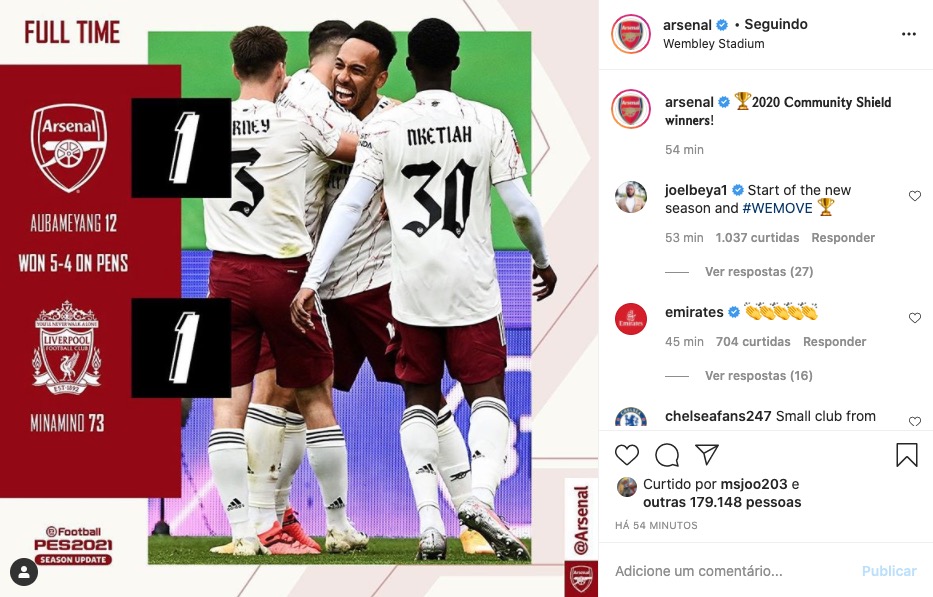
Task: Open joelbeya1 profile avatar
Action: pyautogui.click(x=631, y=197)
